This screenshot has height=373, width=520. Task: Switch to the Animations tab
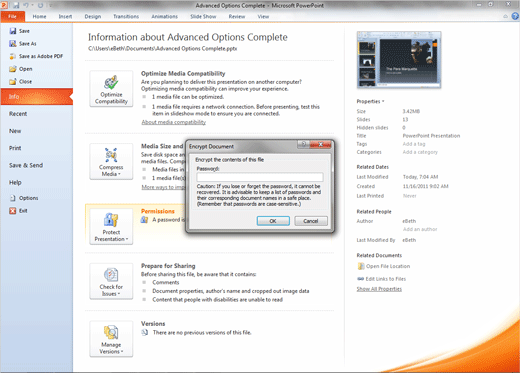point(164,16)
